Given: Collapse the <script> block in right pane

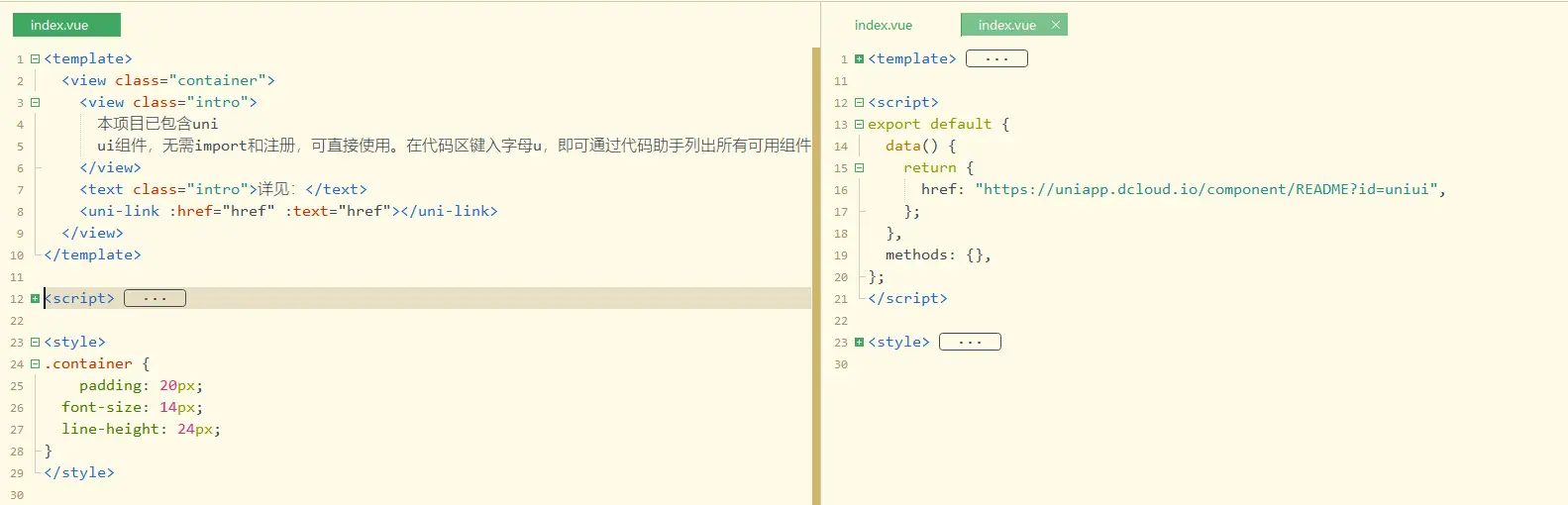Looking at the screenshot, I should (x=859, y=102).
